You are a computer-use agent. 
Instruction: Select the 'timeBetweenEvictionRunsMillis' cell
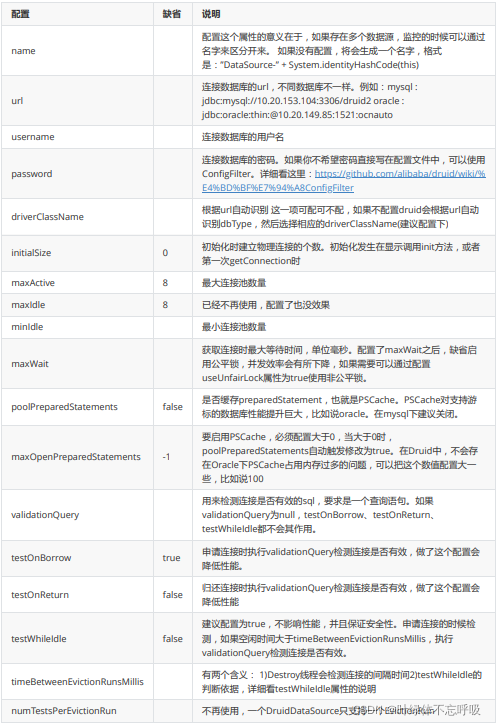click(78, 682)
